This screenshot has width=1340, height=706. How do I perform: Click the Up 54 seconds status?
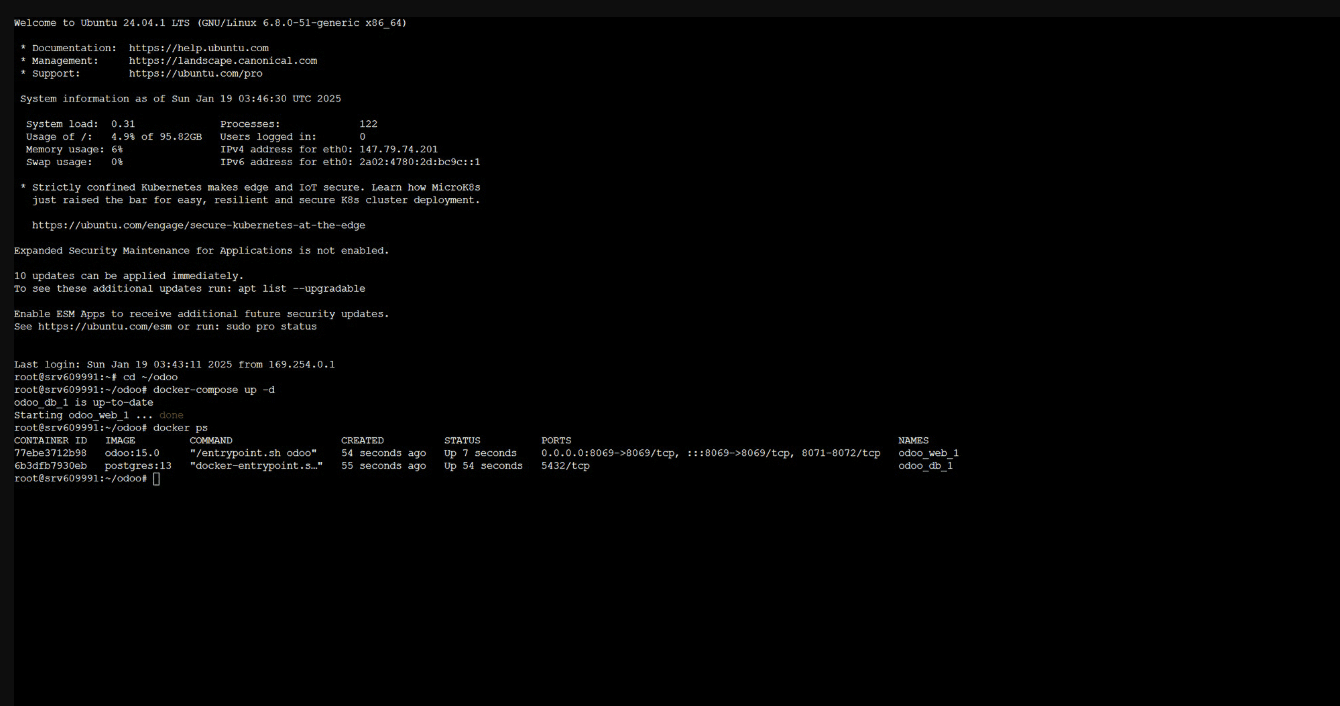(x=483, y=466)
